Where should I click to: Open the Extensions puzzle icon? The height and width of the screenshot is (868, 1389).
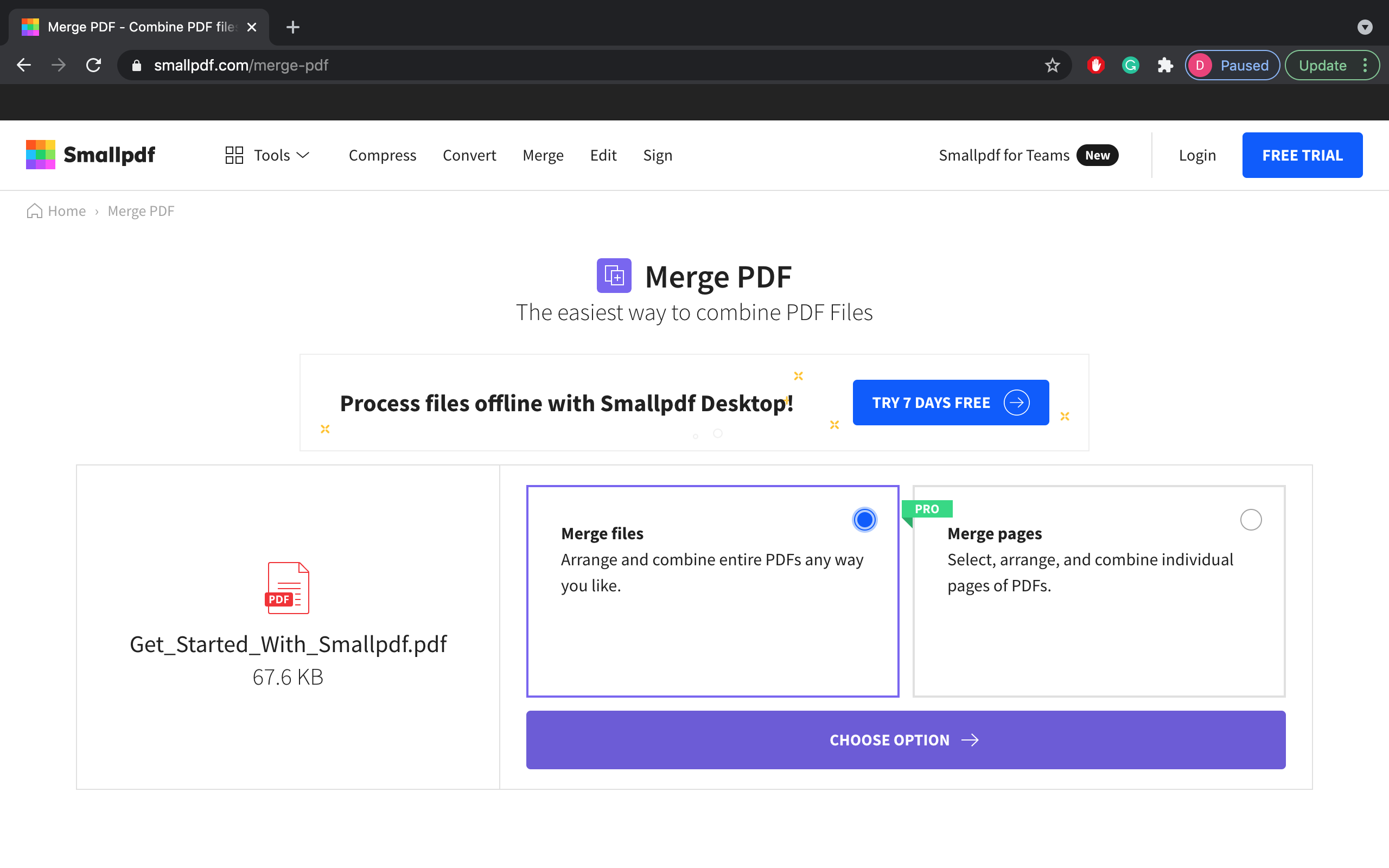point(1164,66)
